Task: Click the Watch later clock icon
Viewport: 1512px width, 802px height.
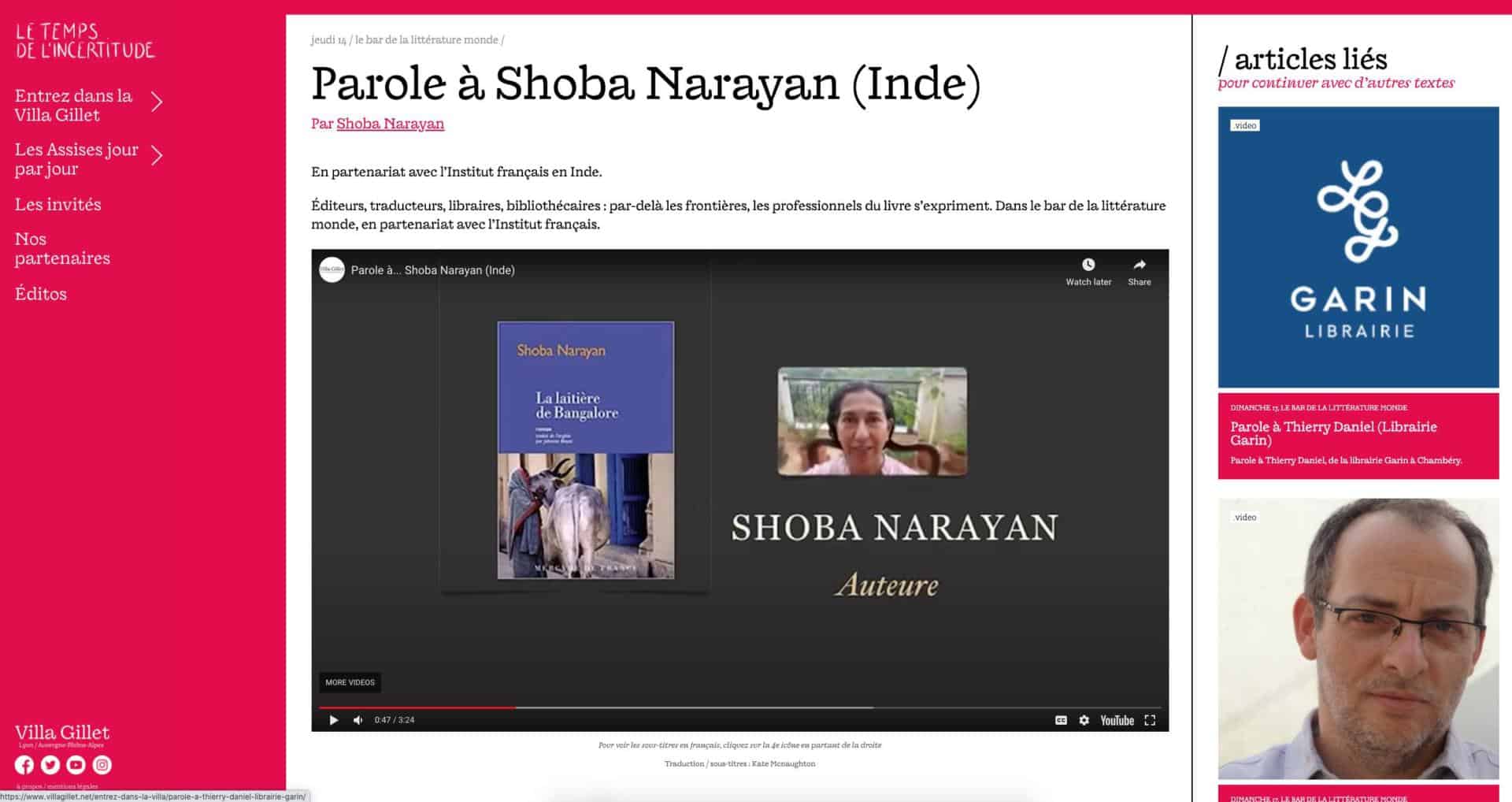Action: [x=1088, y=265]
